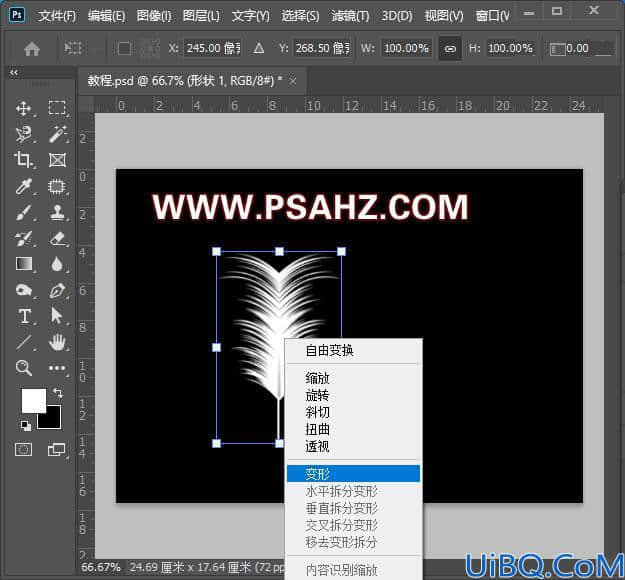Viewport: 625px width, 580px height.
Task: Click the Y position input field
Action: point(322,49)
